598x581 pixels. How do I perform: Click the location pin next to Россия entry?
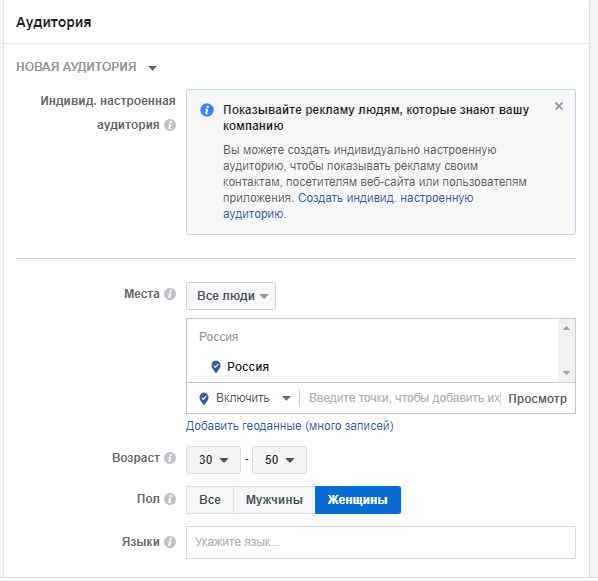coord(216,367)
